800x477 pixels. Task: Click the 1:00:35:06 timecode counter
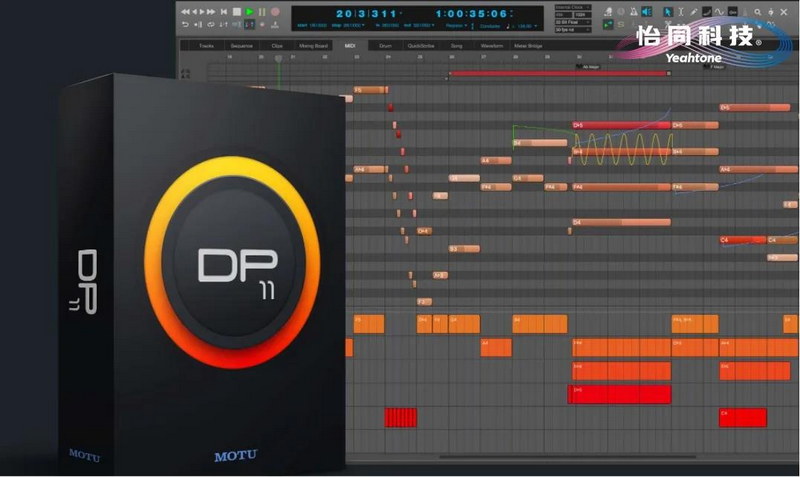tap(471, 14)
